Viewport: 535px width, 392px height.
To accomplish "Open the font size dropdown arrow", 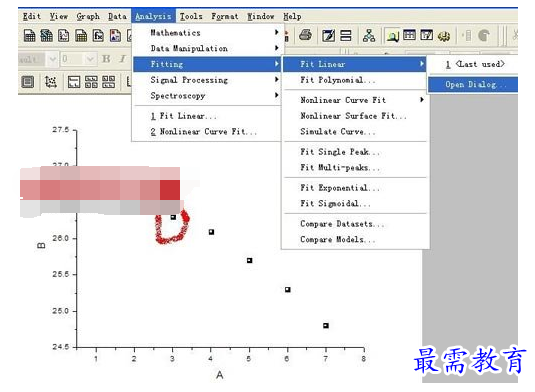I will pyautogui.click(x=90, y=59).
